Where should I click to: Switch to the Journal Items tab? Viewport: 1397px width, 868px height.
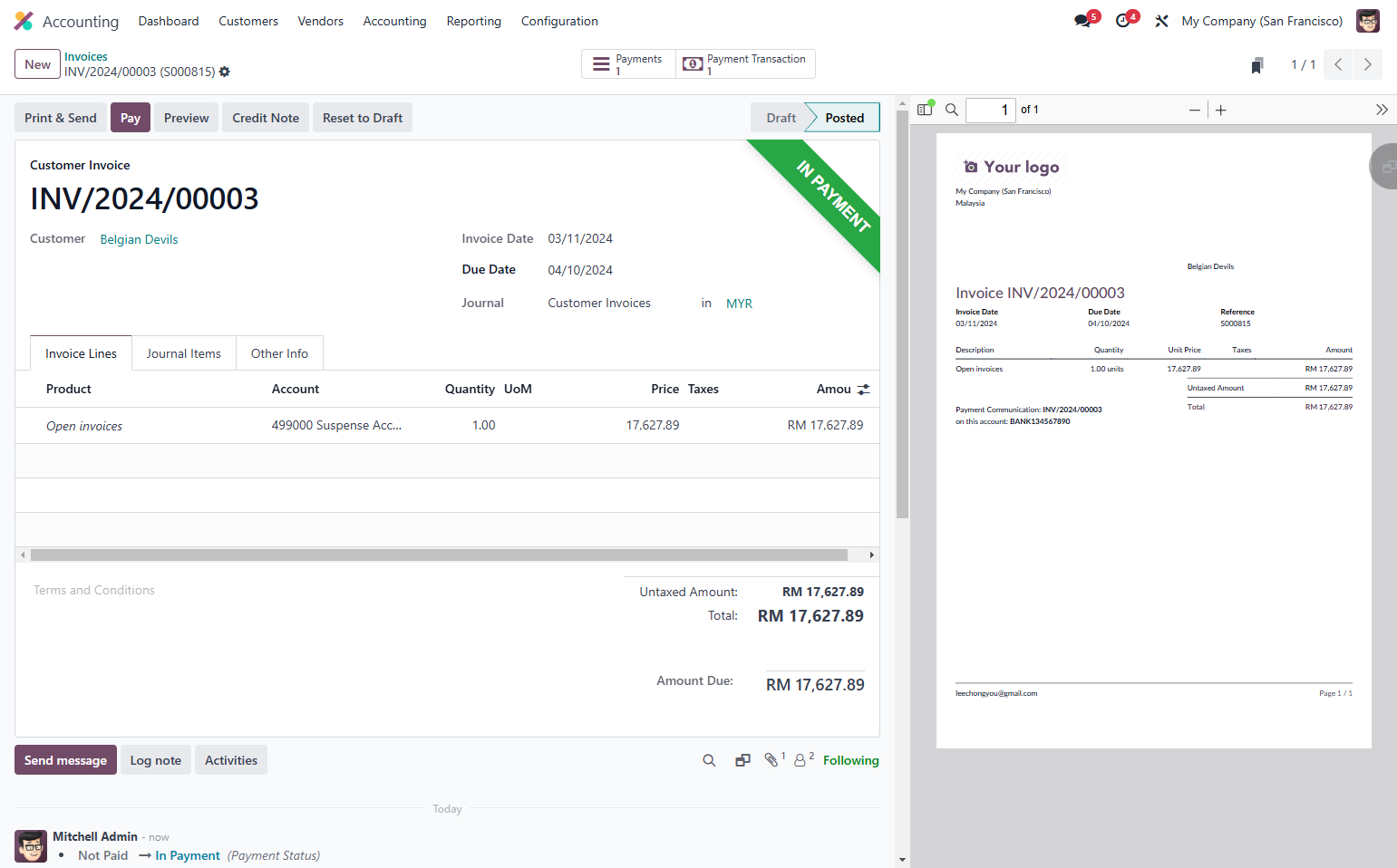tap(184, 353)
